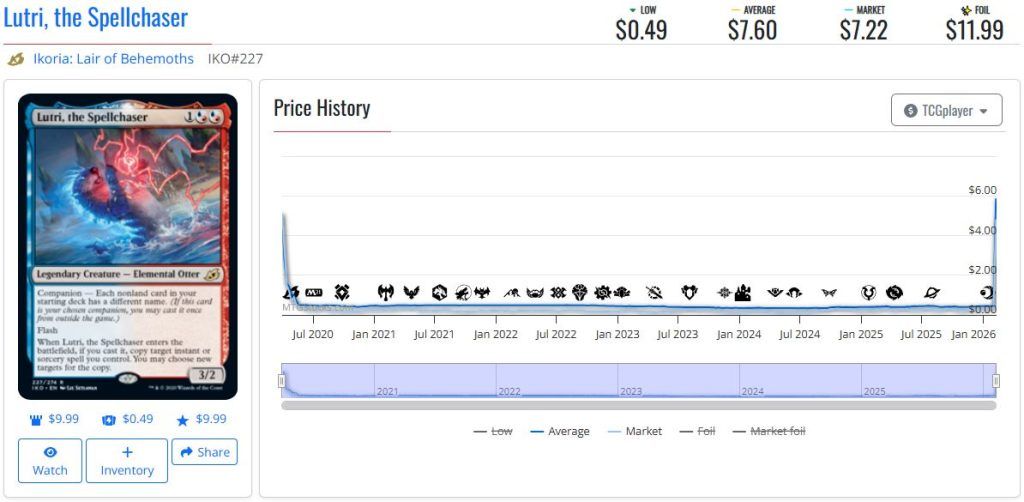Click the left range navigator handle
Screen dimensions: 1024x502
[x=282, y=381]
